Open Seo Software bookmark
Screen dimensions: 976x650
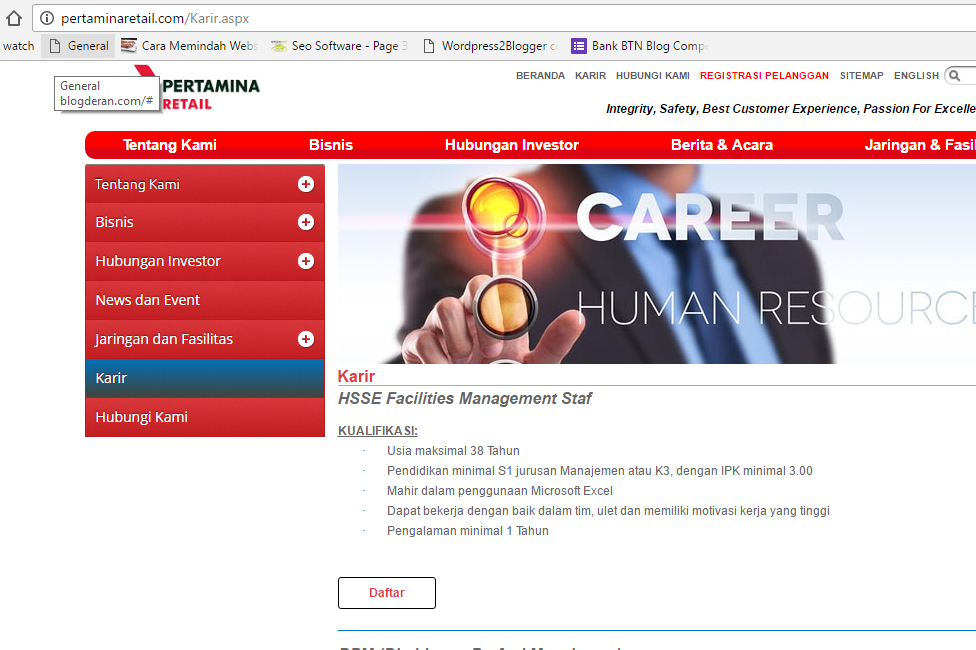point(339,46)
